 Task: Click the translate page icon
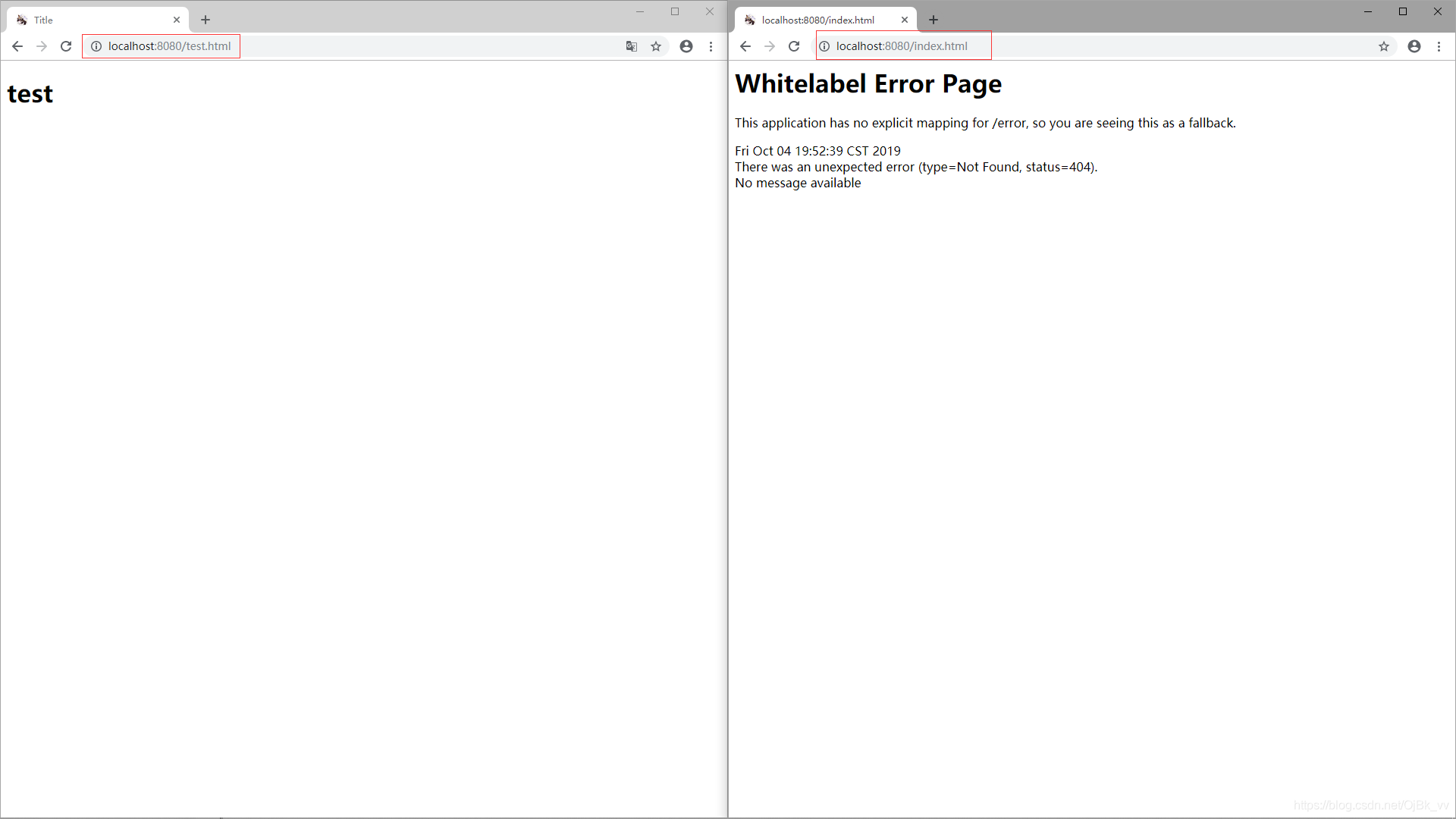631,46
